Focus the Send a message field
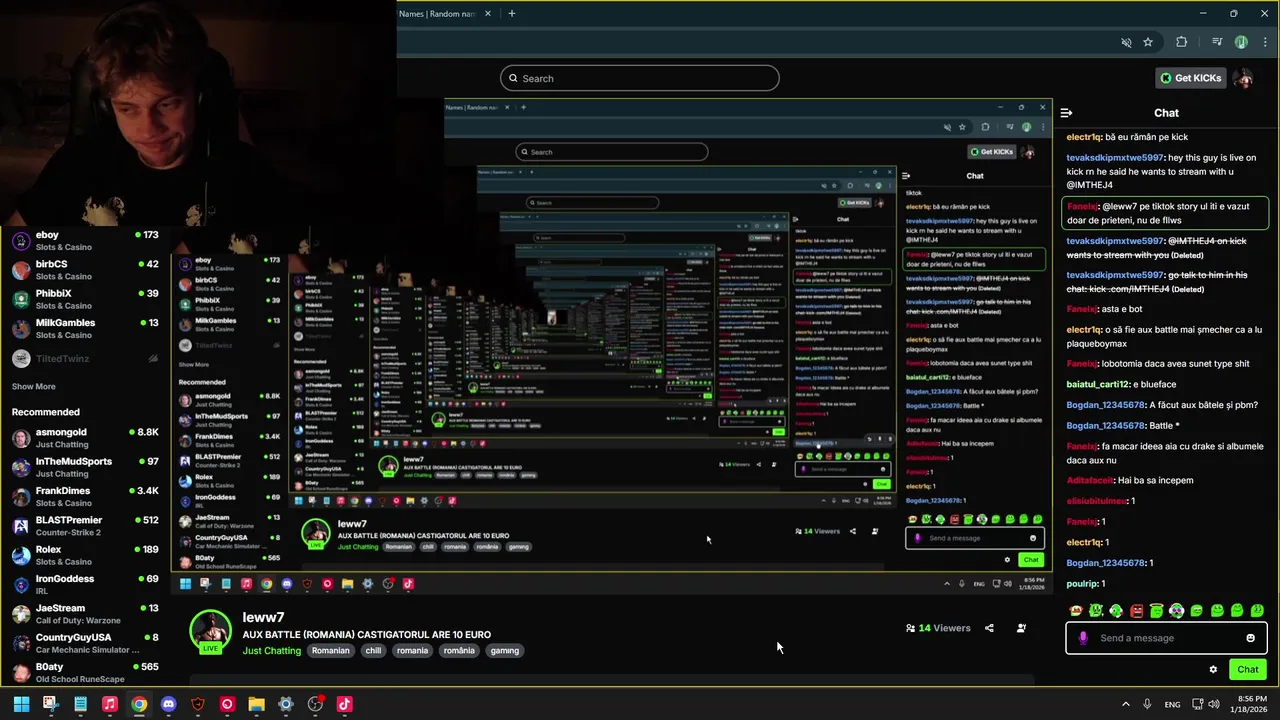Image resolution: width=1280 pixels, height=720 pixels. click(1166, 638)
